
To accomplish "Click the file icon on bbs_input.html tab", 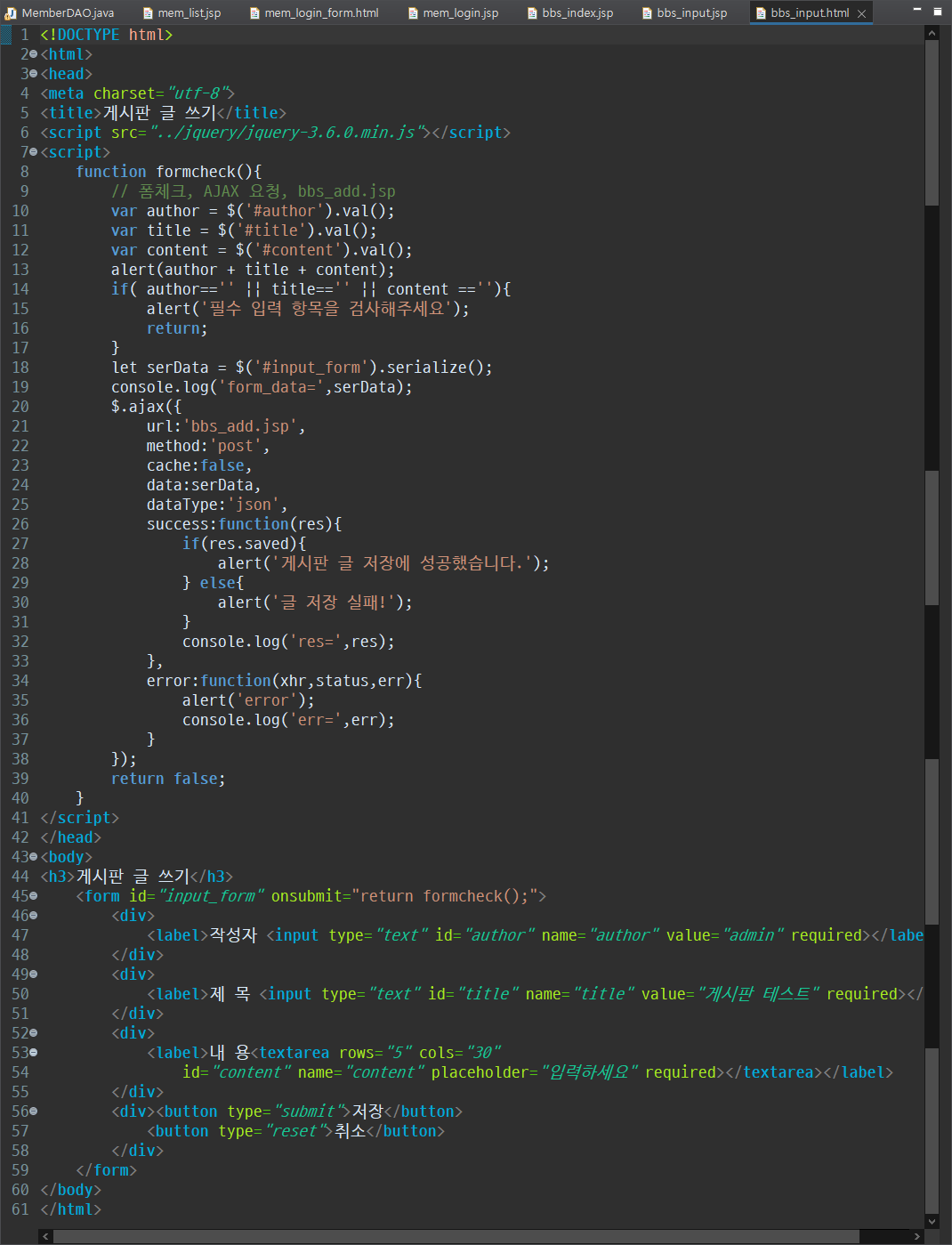I will tap(761, 13).
